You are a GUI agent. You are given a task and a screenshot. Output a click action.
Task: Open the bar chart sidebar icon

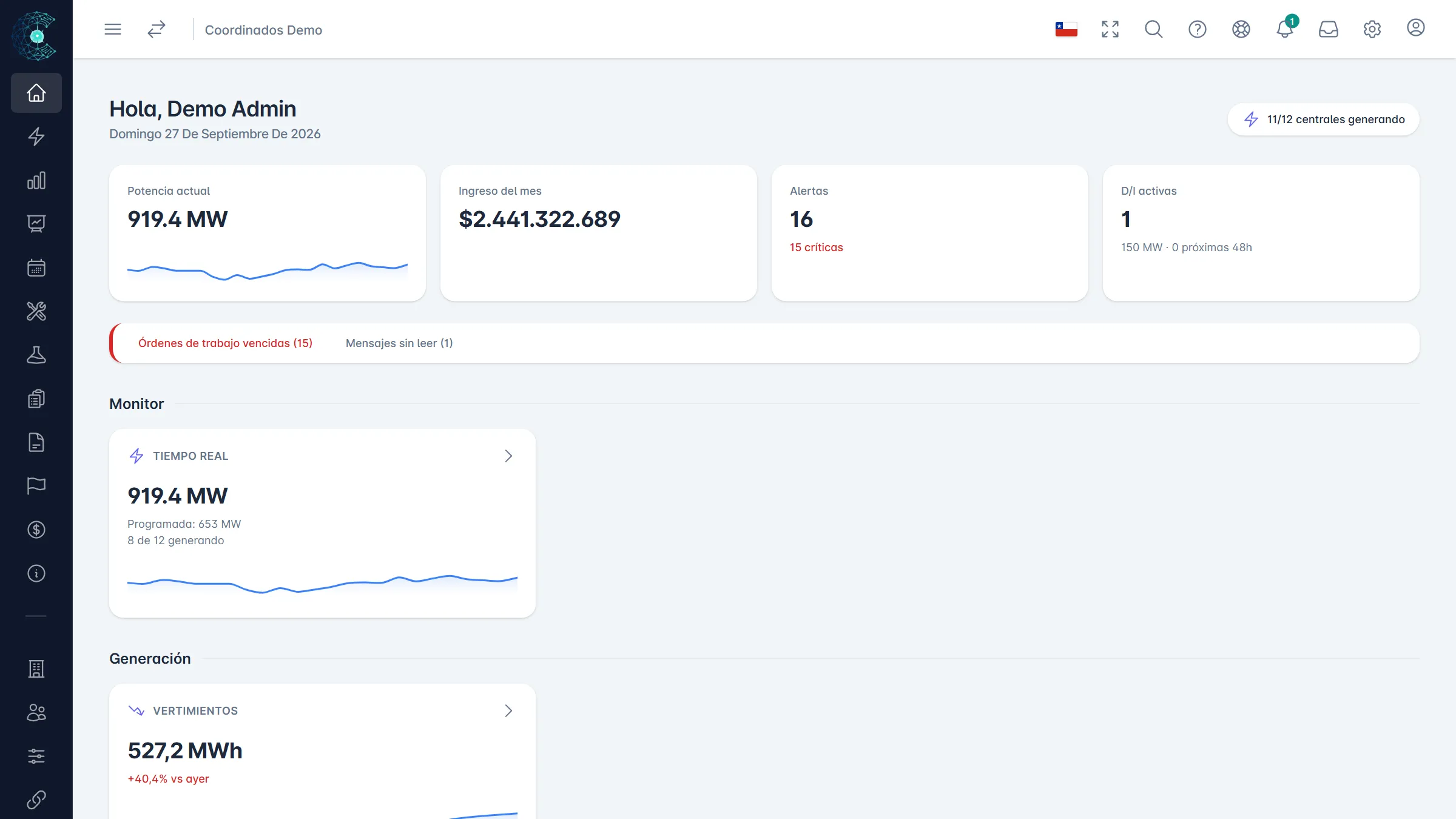point(36,180)
